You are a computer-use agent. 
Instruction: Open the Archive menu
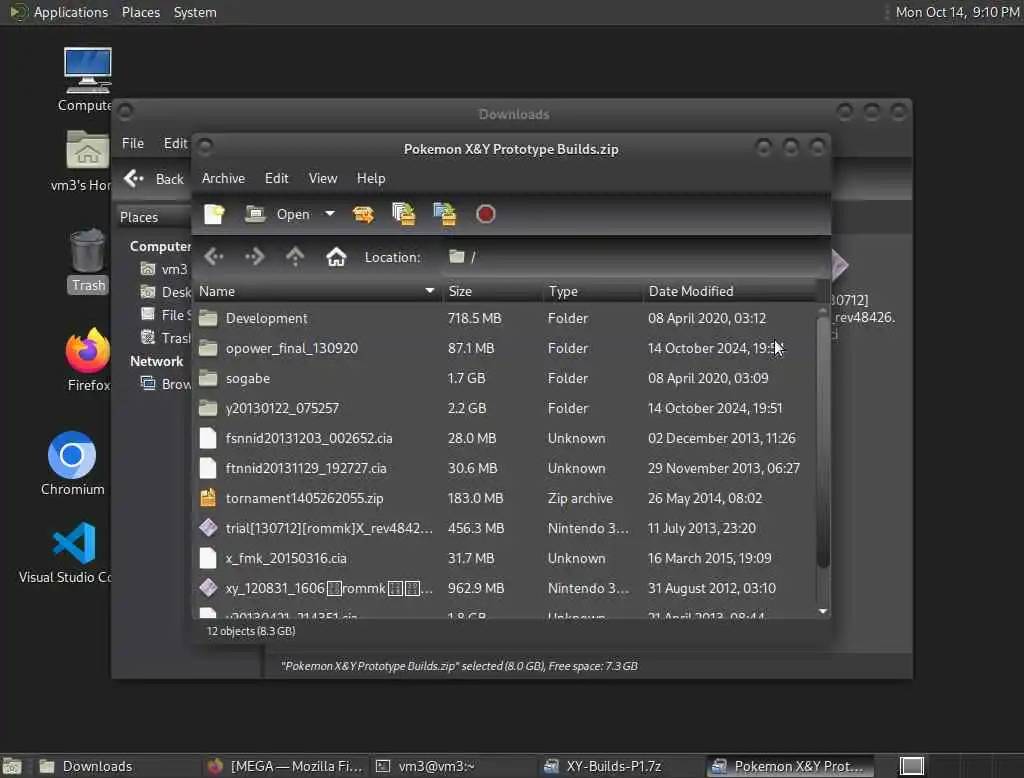click(223, 178)
